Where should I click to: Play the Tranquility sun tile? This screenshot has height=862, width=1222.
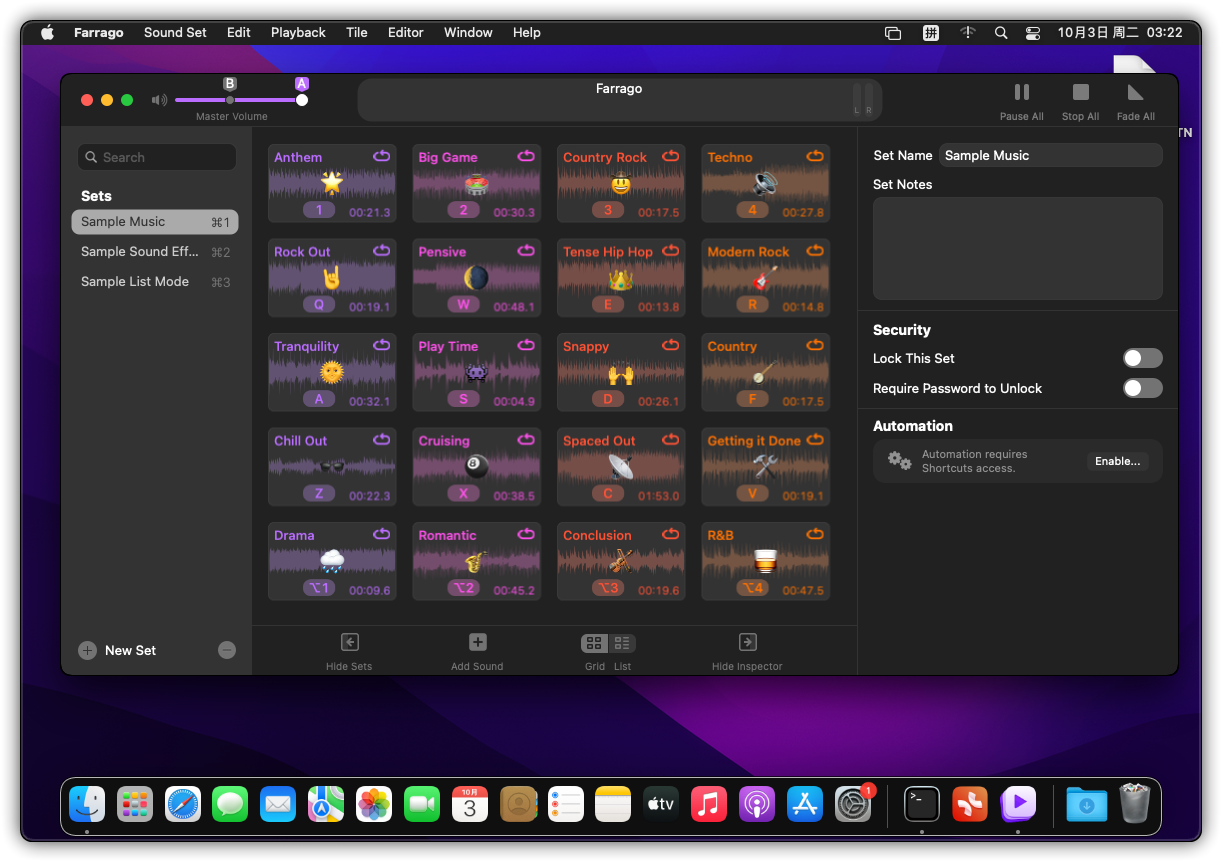pos(332,372)
